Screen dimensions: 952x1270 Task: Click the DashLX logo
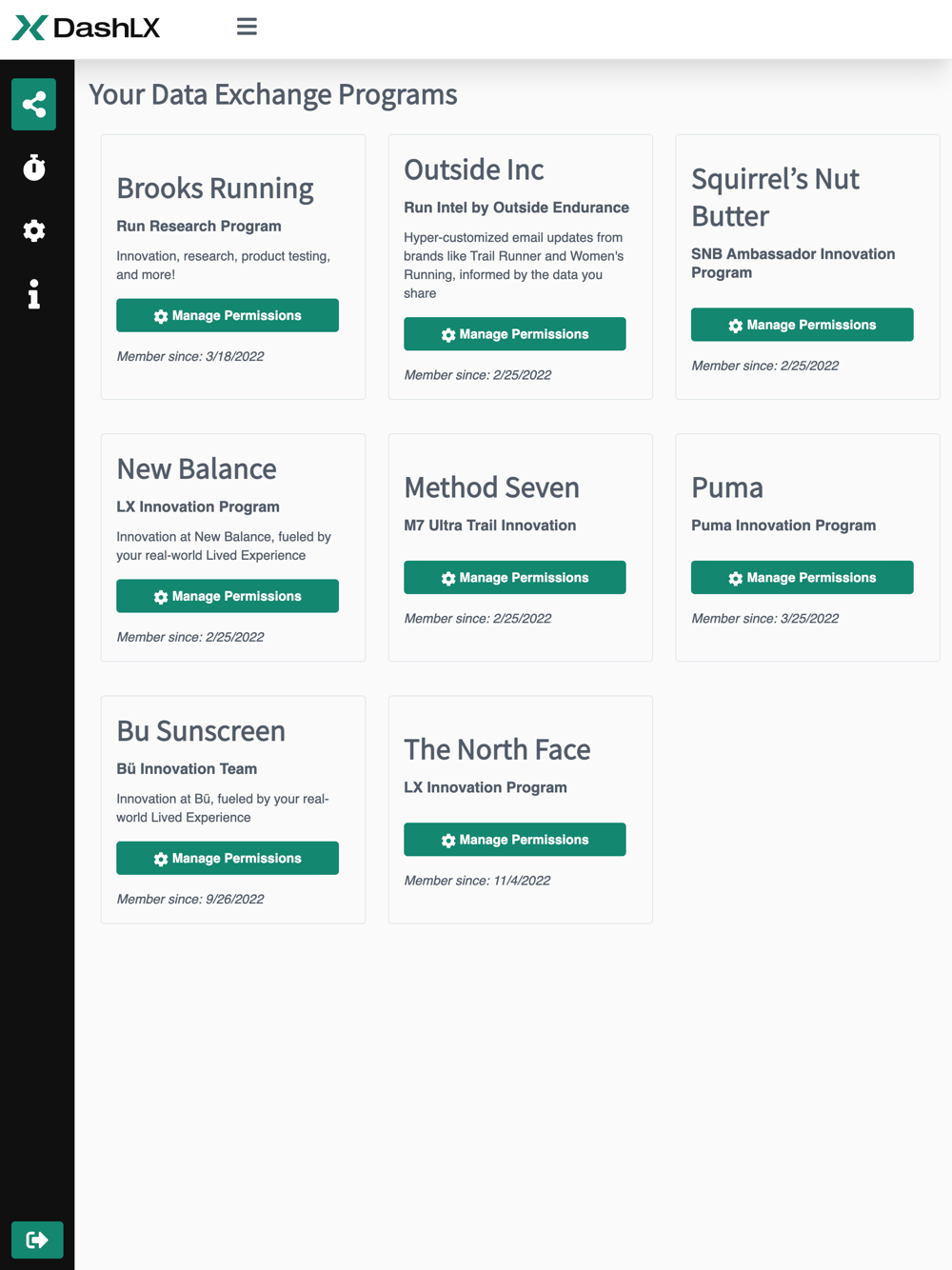tap(86, 28)
